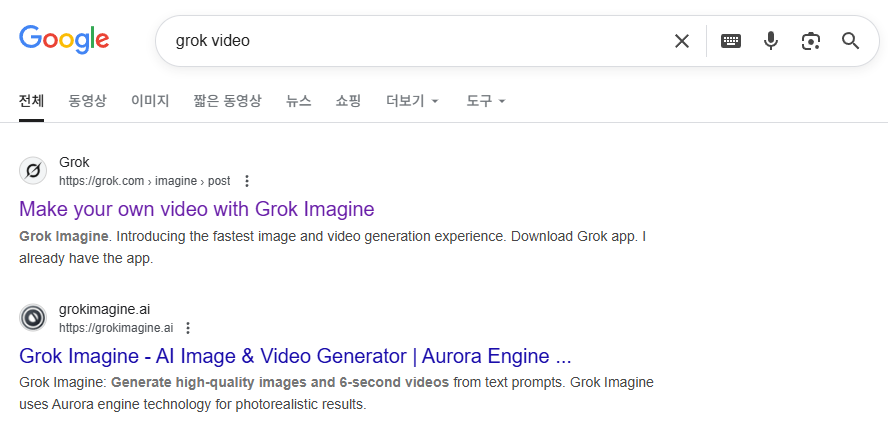888x439 pixels.
Task: Search by image with camera icon
Action: [x=811, y=41]
